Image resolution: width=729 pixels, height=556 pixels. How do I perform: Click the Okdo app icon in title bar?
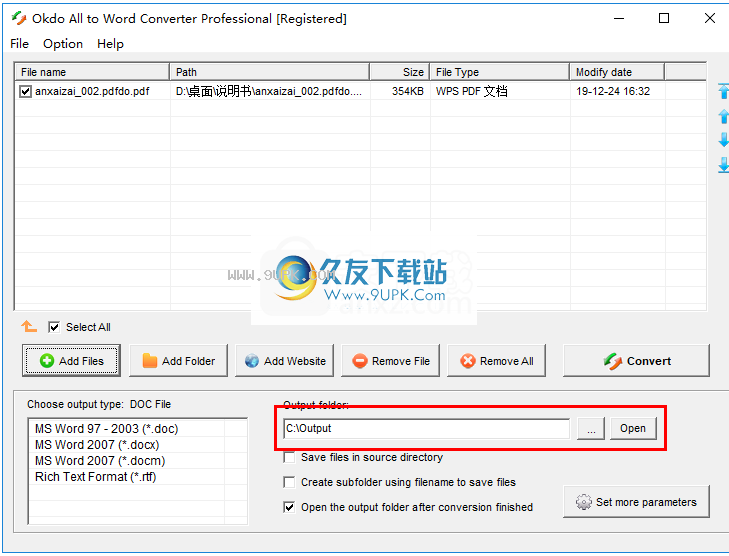coord(19,19)
